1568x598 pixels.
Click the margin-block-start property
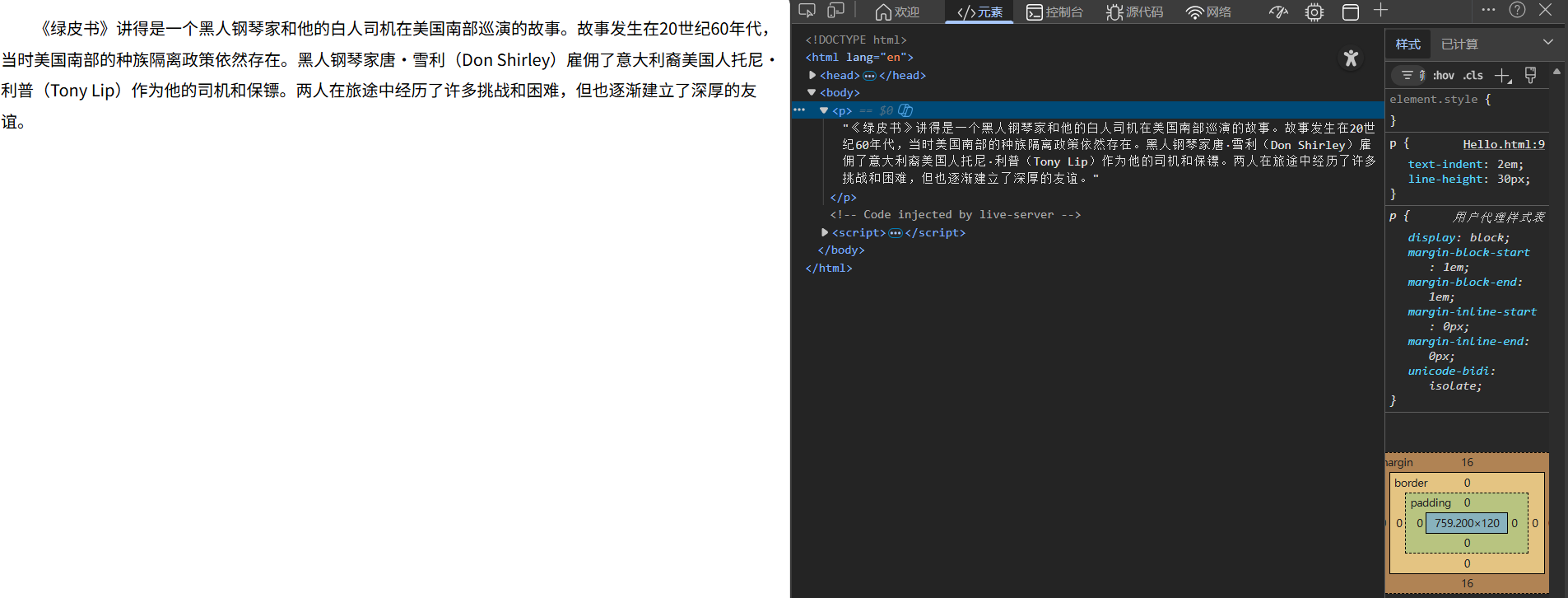pyautogui.click(x=1468, y=259)
